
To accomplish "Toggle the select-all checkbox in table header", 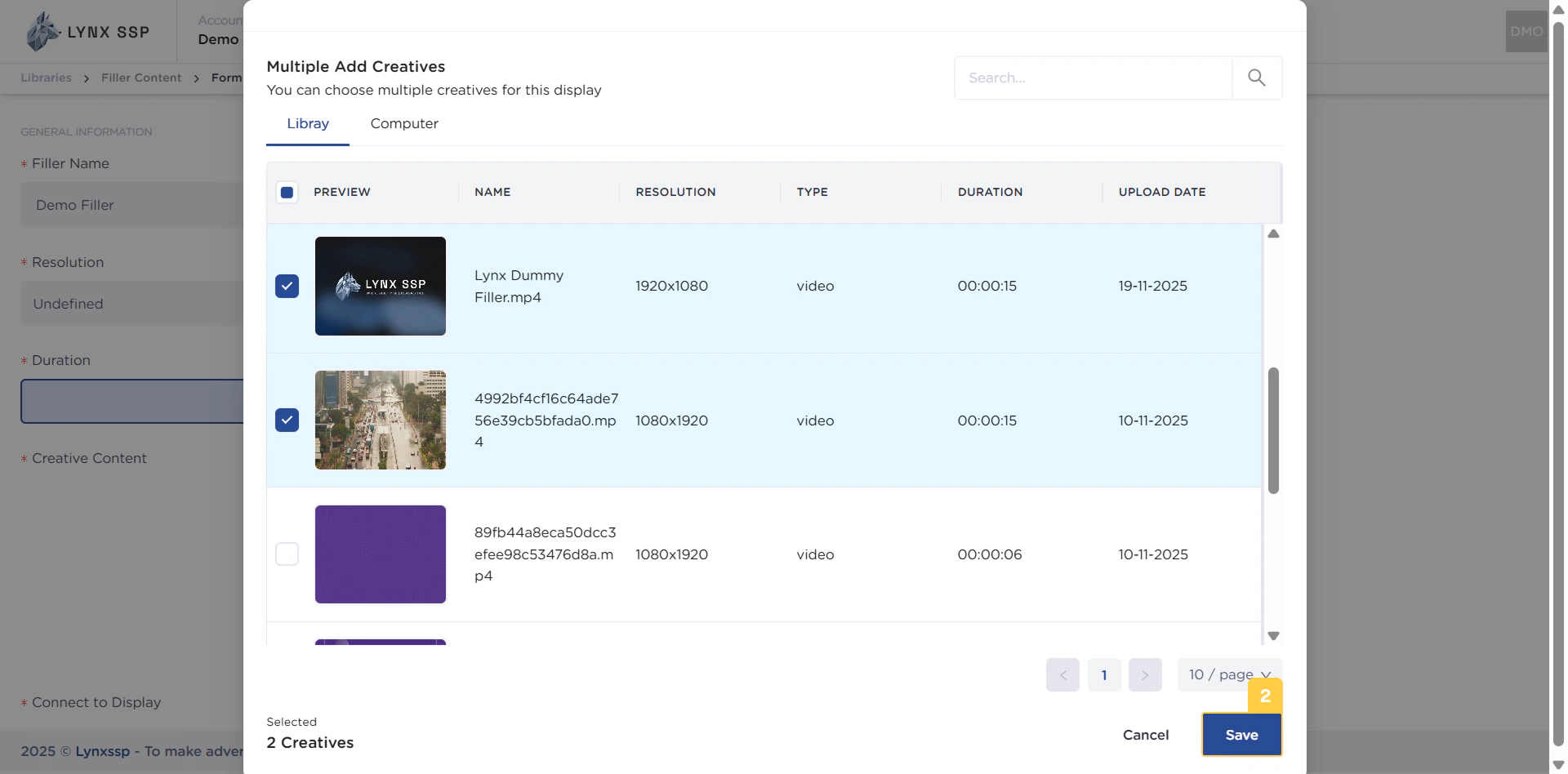I will pos(287,192).
